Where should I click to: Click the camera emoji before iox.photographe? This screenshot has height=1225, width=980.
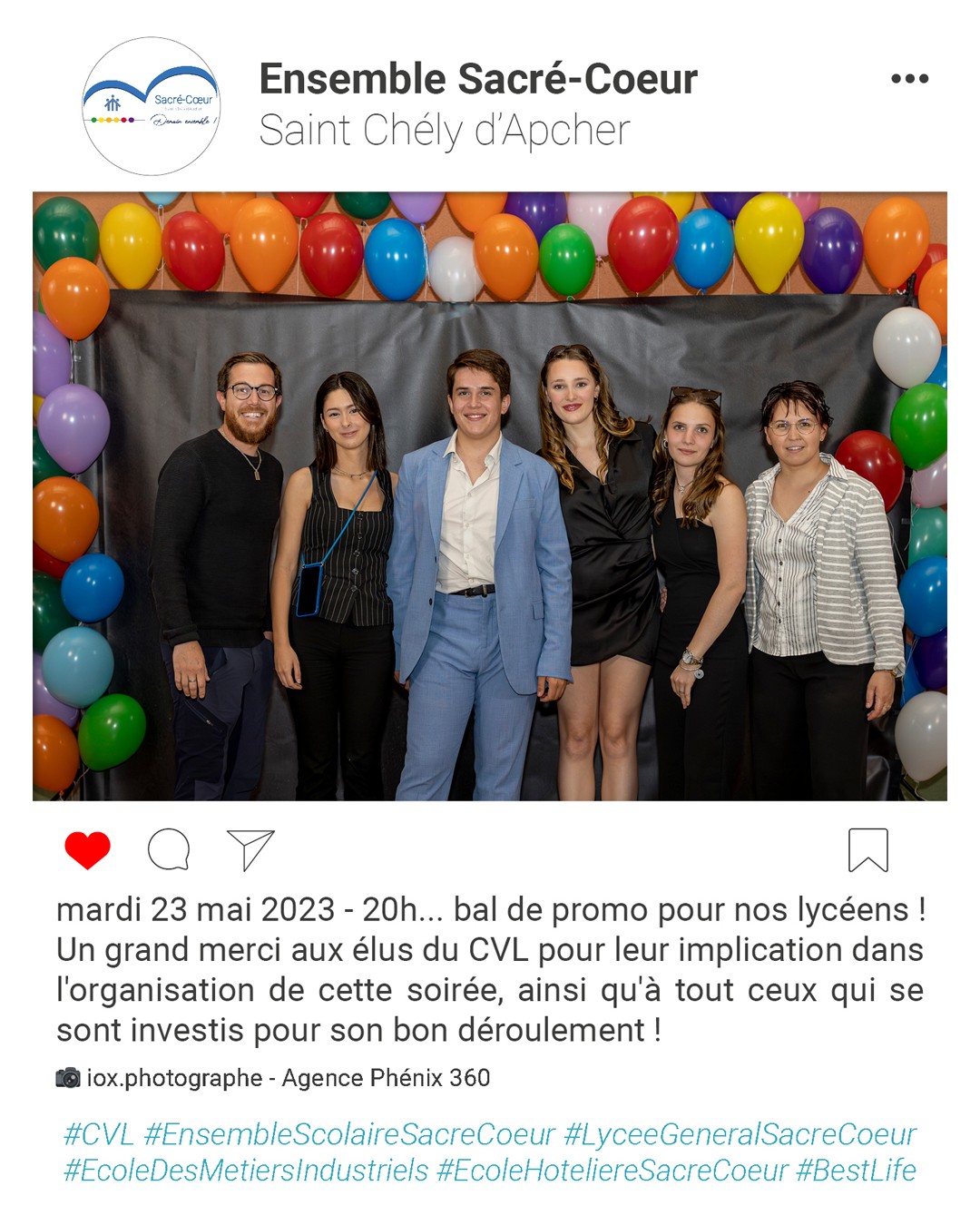(68, 1078)
